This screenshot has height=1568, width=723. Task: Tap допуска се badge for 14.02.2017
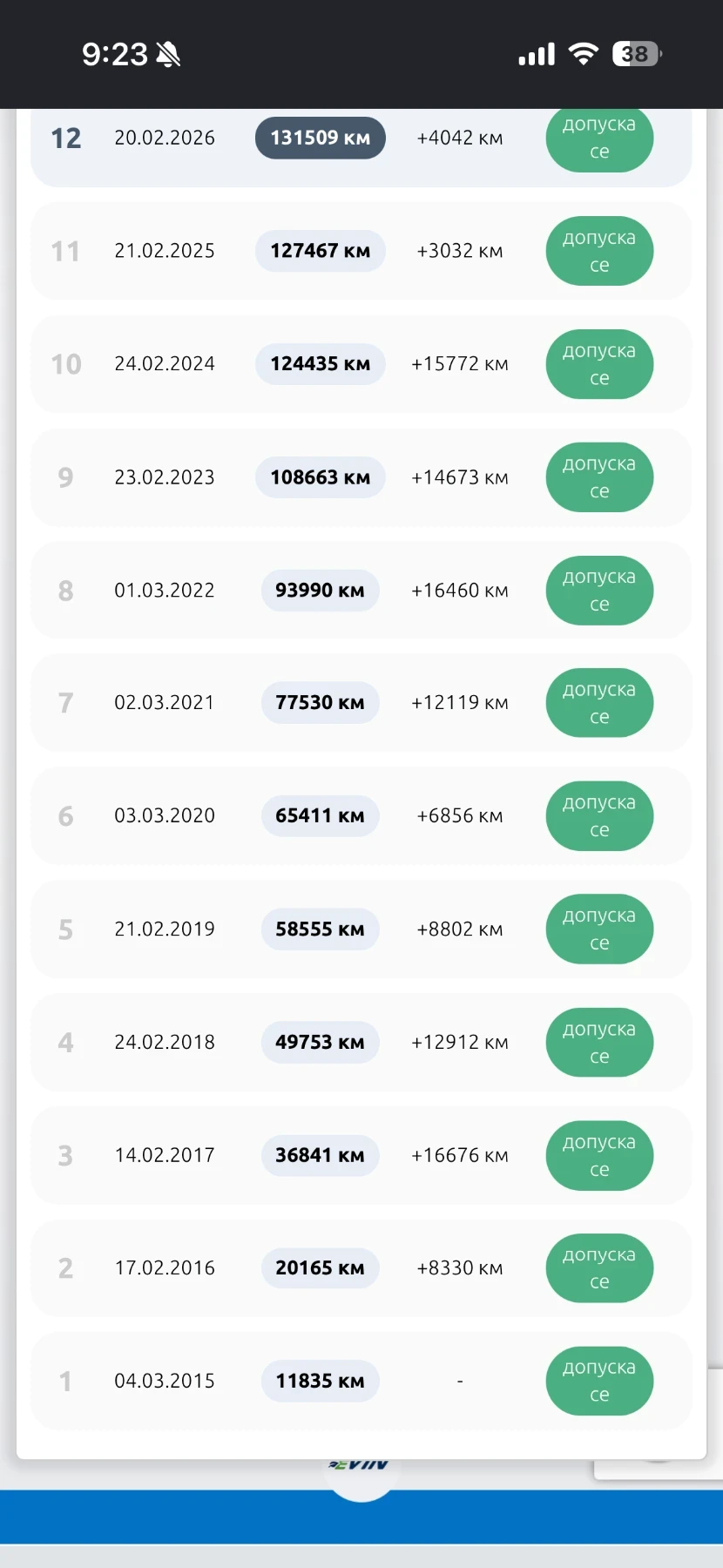599,1156
